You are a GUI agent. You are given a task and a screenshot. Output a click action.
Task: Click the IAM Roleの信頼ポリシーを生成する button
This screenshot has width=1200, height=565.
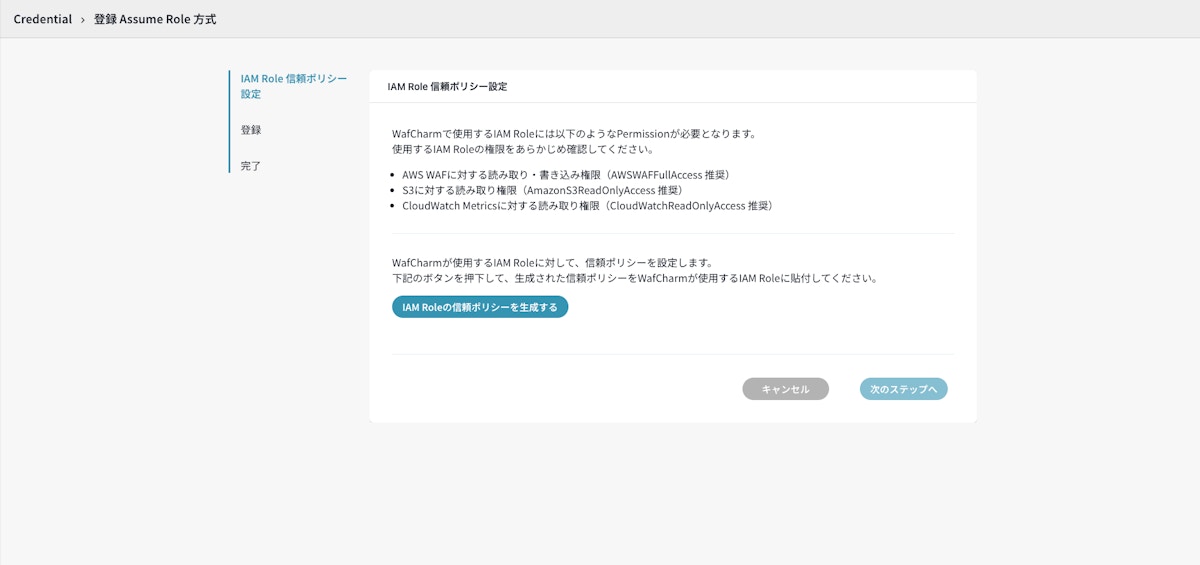tap(480, 307)
